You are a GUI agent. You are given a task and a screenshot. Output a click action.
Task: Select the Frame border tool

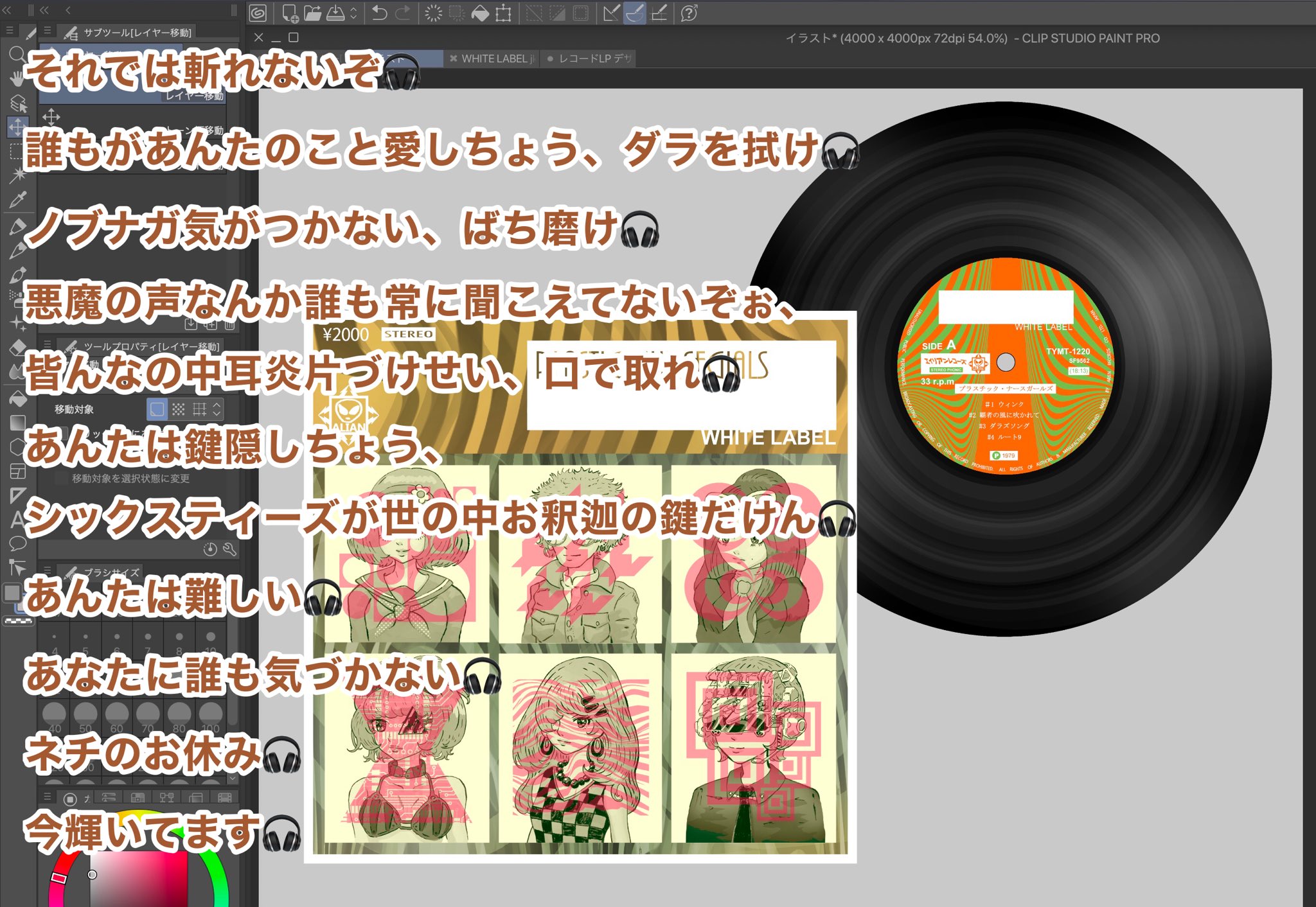[x=17, y=471]
